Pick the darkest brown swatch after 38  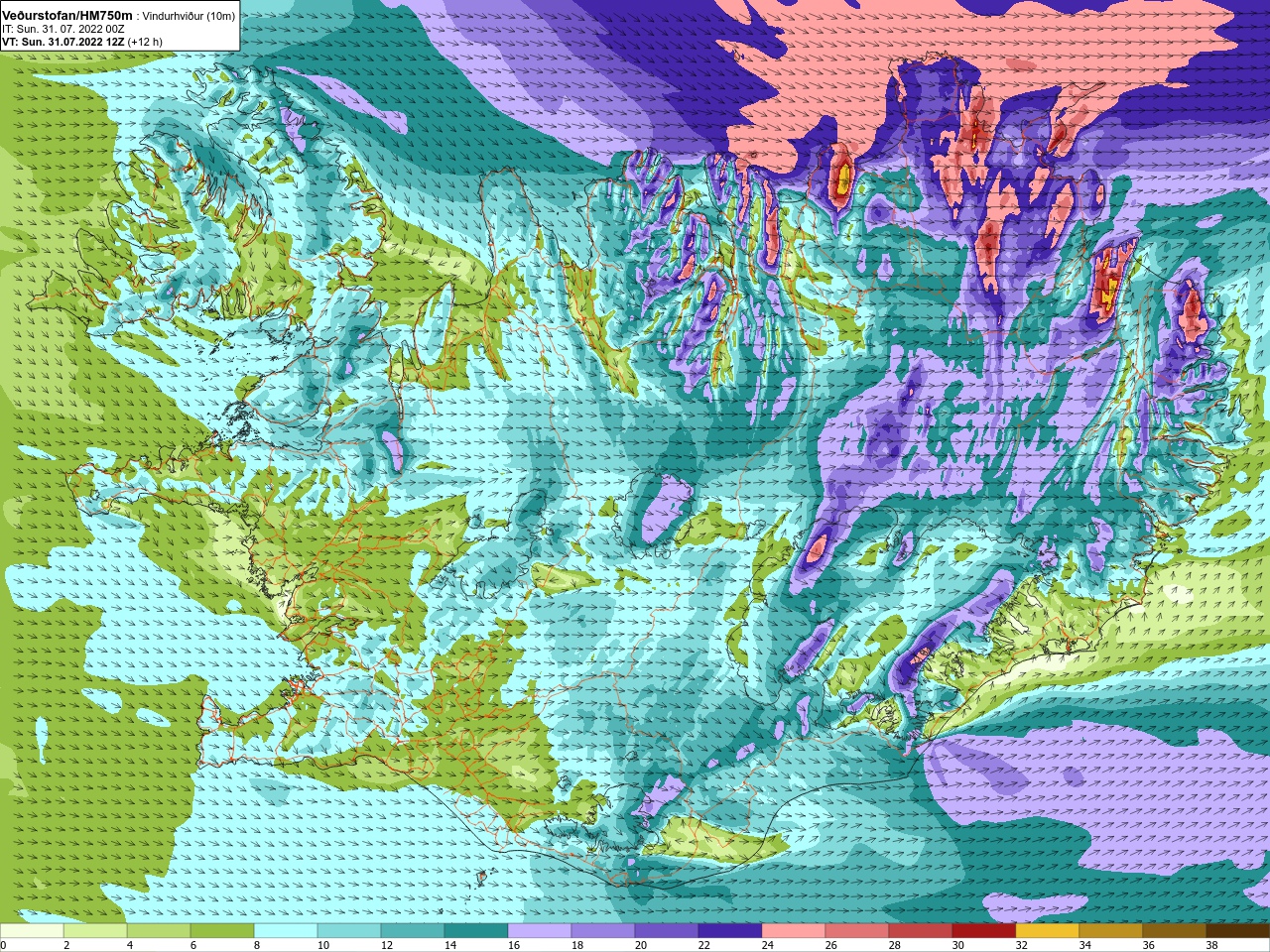[1238, 930]
